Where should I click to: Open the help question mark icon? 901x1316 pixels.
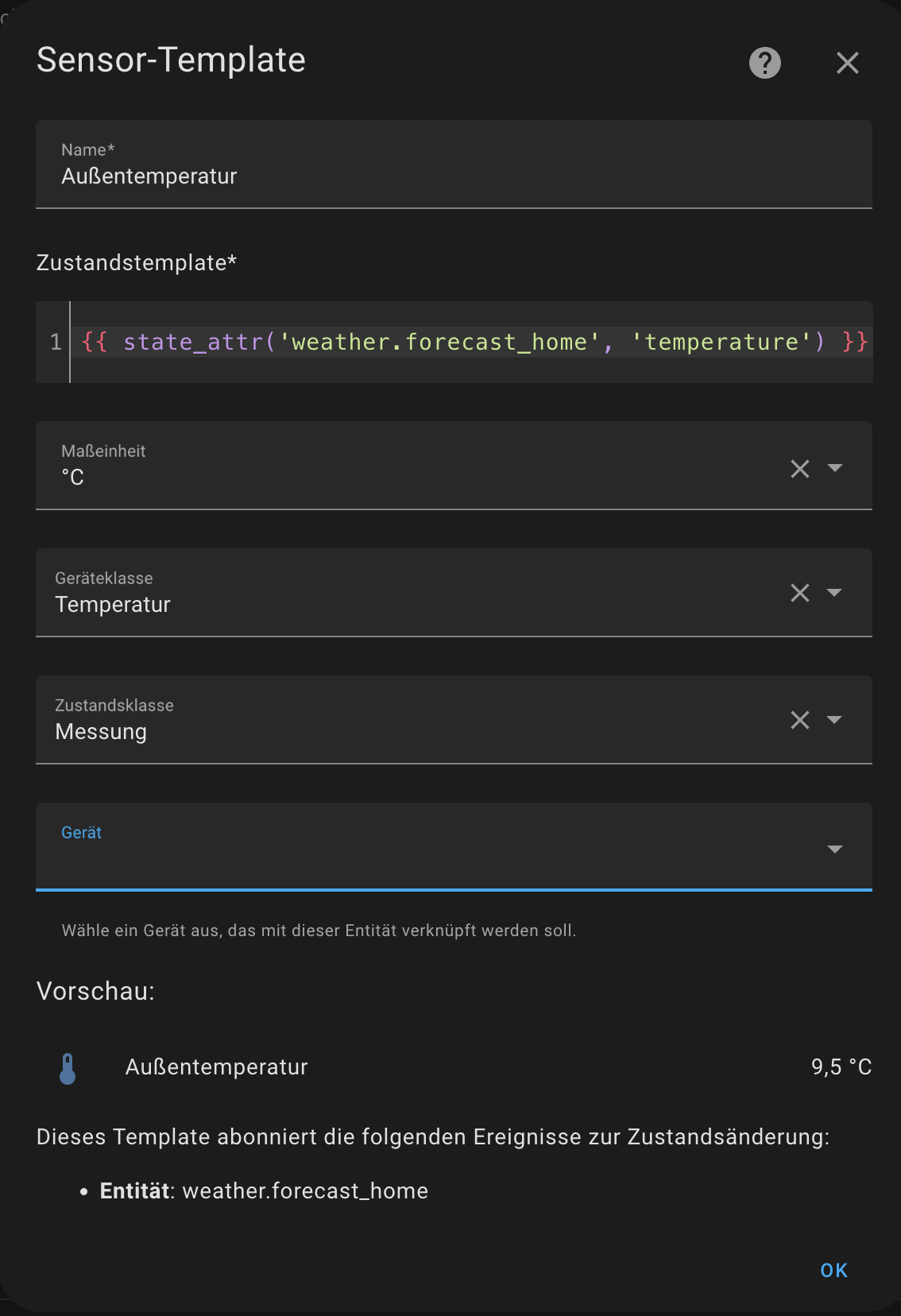(765, 63)
